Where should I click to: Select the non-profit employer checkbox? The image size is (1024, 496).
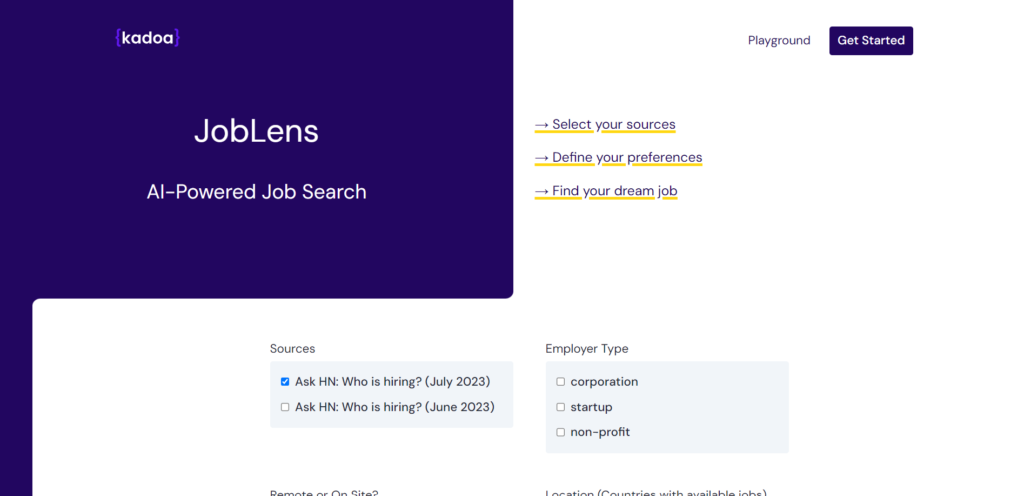[x=561, y=432]
